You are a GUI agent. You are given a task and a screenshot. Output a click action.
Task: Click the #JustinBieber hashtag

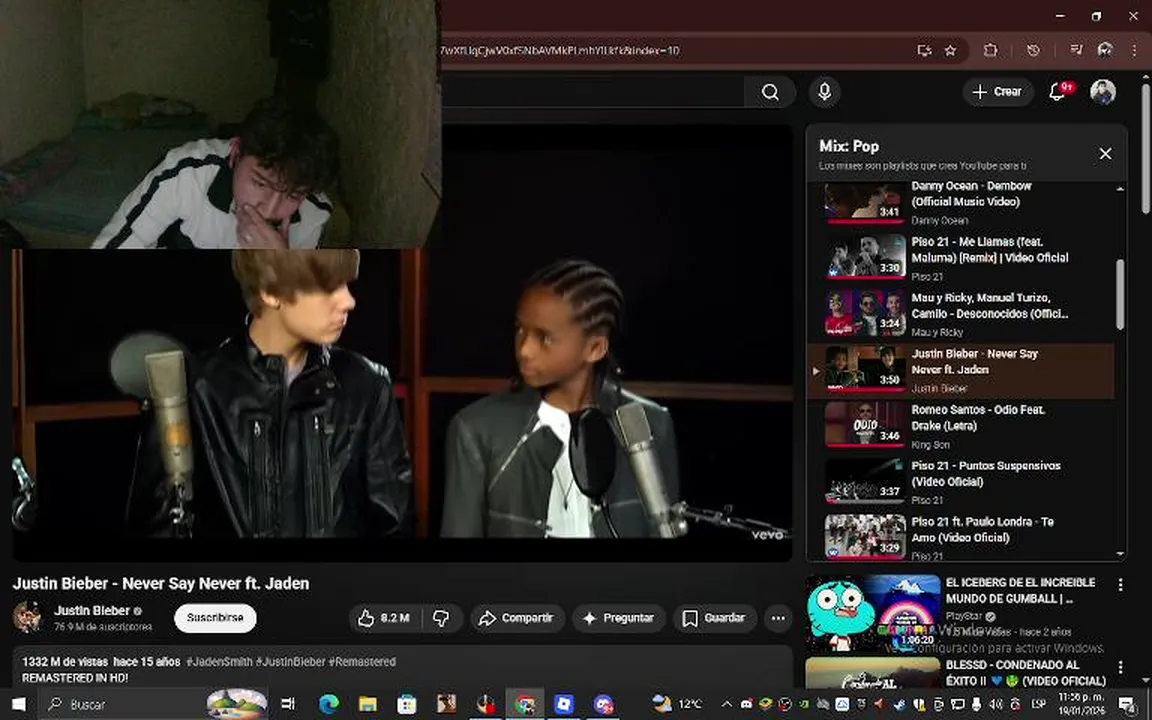[x=290, y=662]
